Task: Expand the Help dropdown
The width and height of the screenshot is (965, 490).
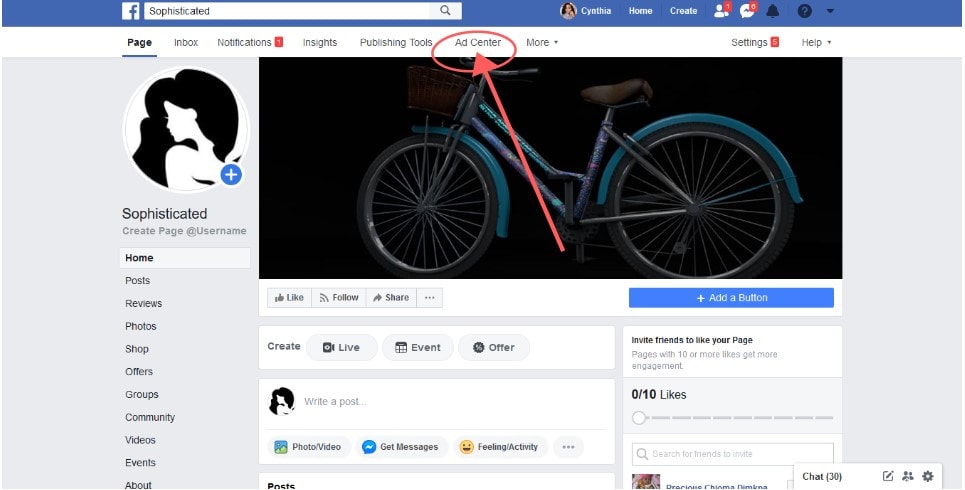Action: (816, 42)
